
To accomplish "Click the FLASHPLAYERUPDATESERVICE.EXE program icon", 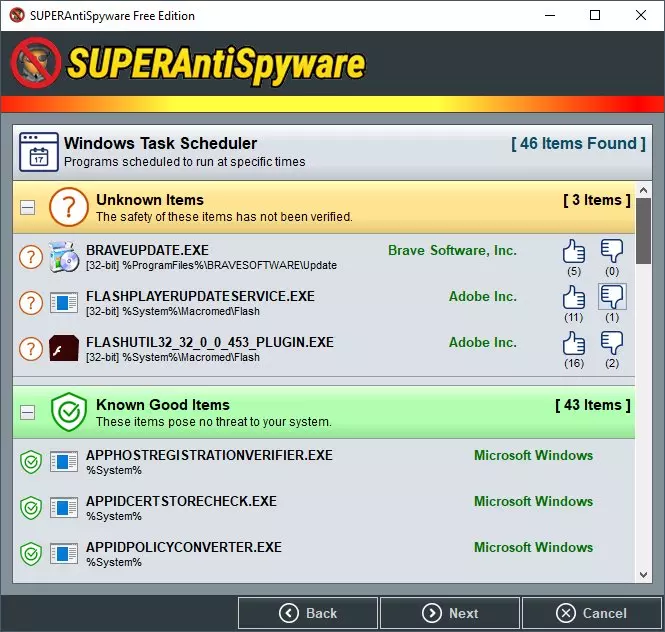I will pyautogui.click(x=64, y=303).
